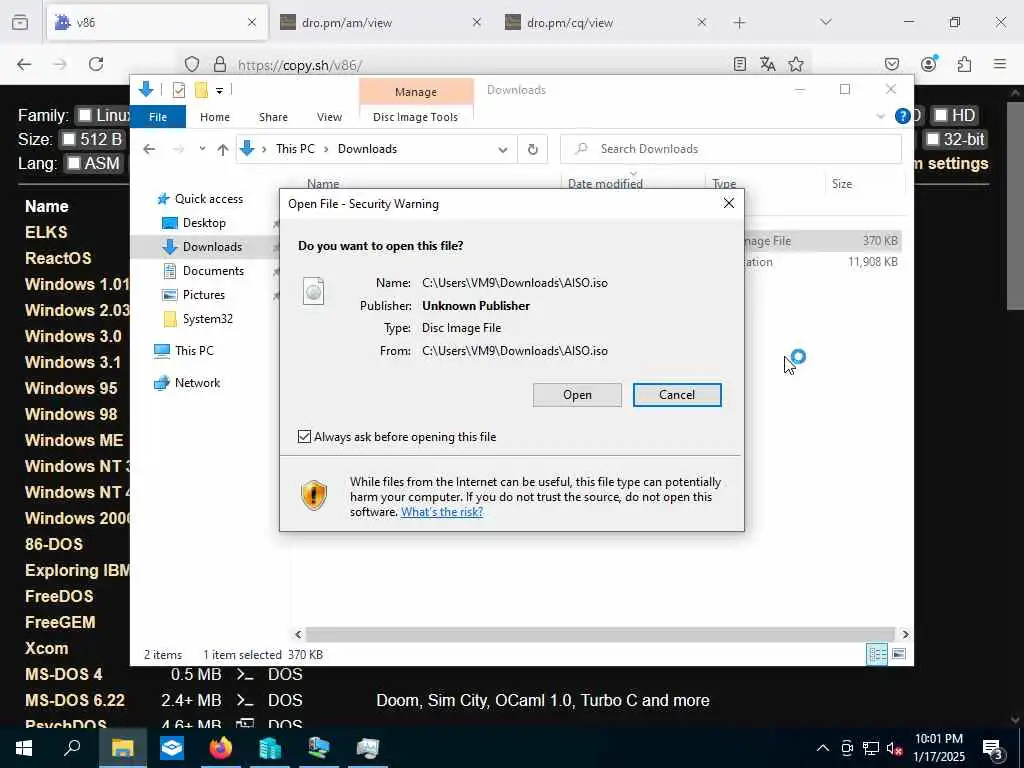1024x768 pixels.
Task: Open the Disc Image Tools tab
Action: (x=415, y=117)
